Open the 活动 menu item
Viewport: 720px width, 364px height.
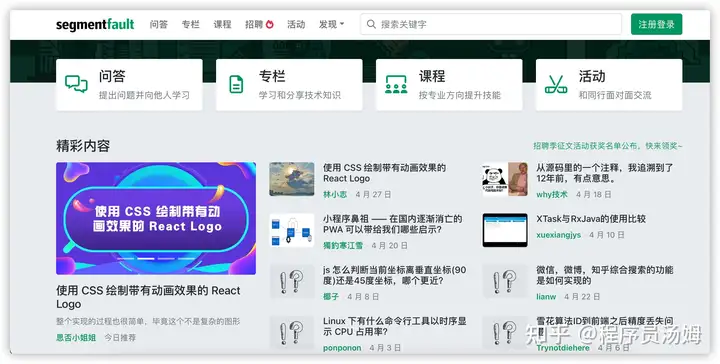pyautogui.click(x=296, y=24)
